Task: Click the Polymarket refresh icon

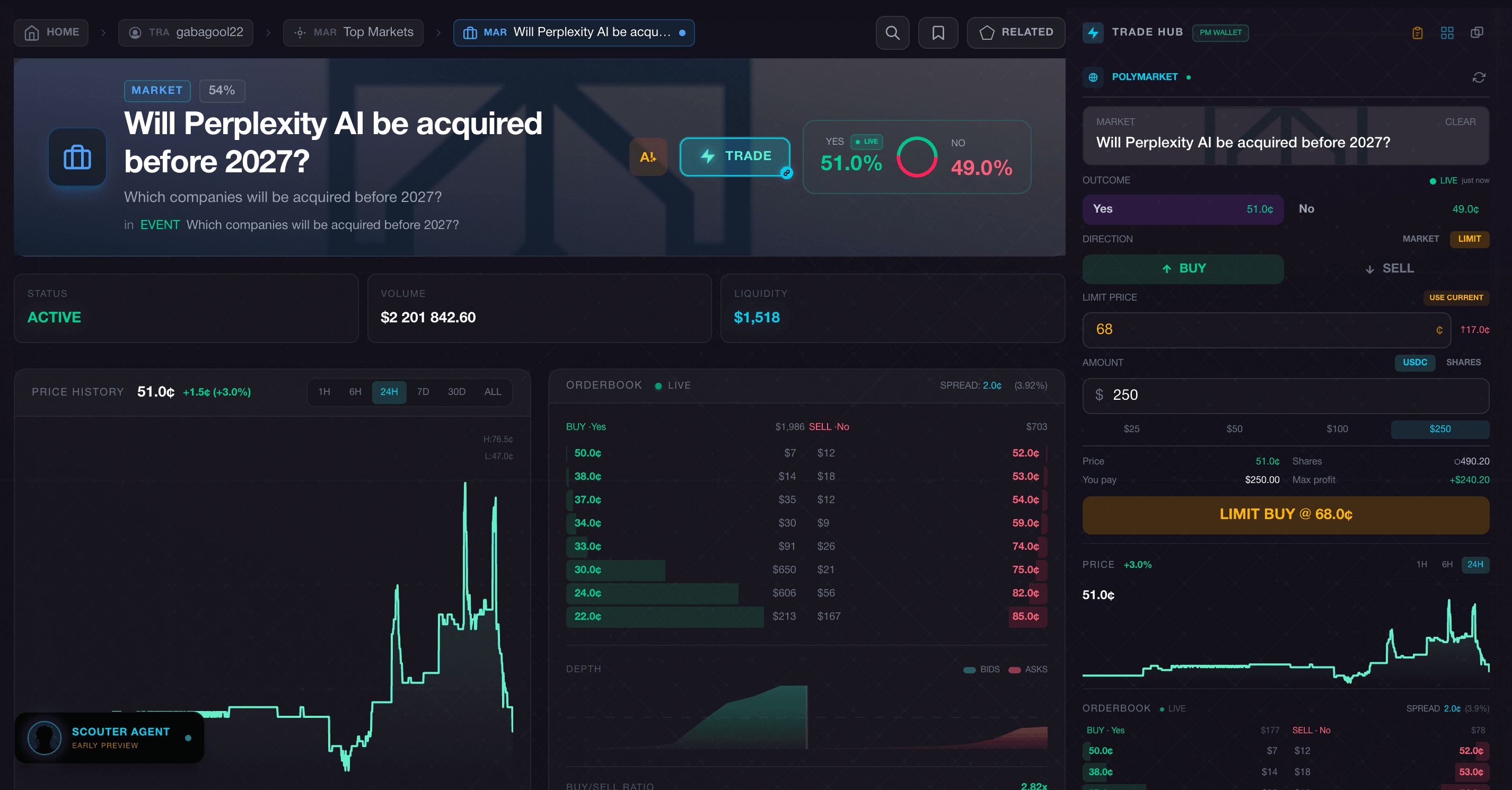Action: (1479, 77)
